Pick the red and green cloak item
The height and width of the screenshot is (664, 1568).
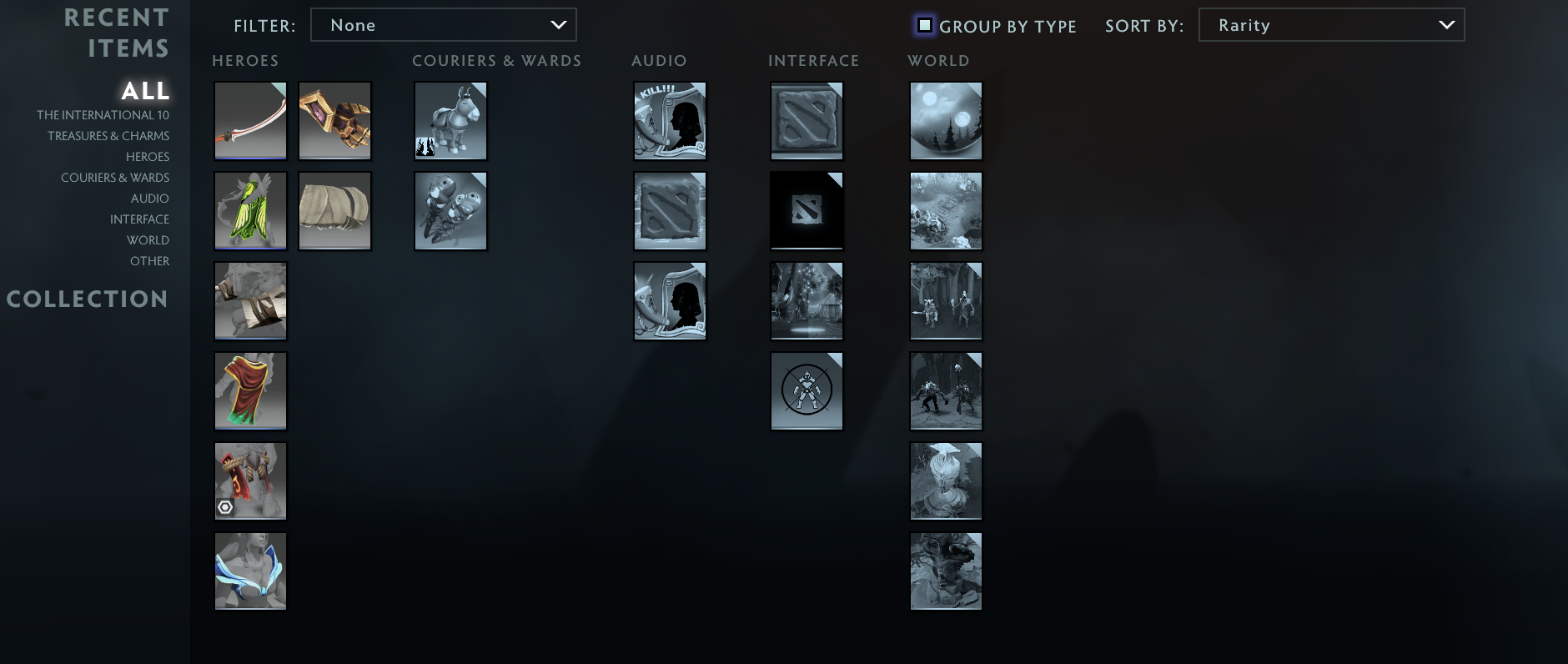[x=251, y=391]
